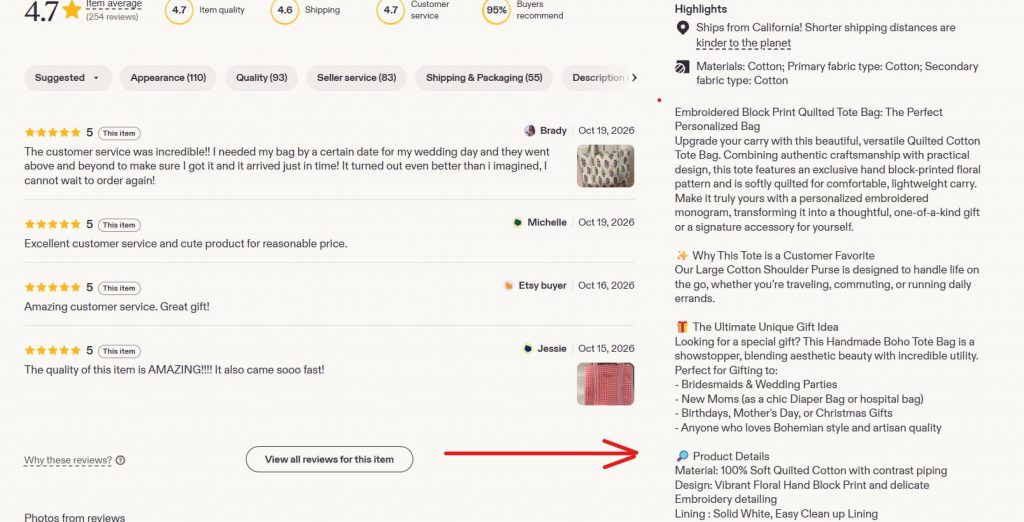
Task: Click the five stars on Michelle's review
Action: pos(52,224)
